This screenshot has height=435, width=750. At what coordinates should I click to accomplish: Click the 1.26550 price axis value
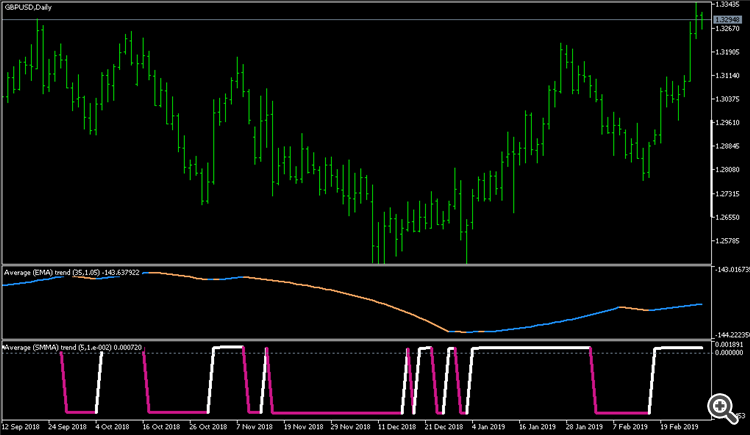(728, 217)
